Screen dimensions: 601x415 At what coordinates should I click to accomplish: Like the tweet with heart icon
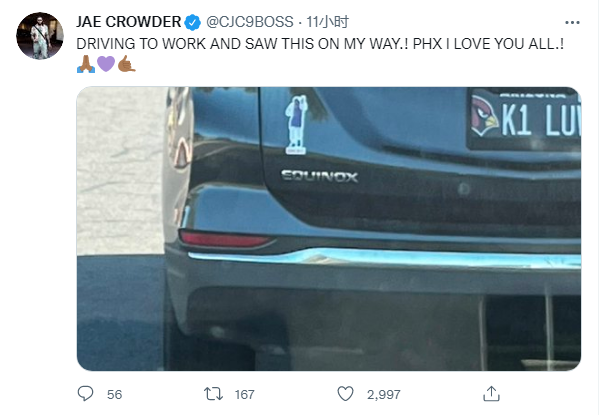click(346, 395)
